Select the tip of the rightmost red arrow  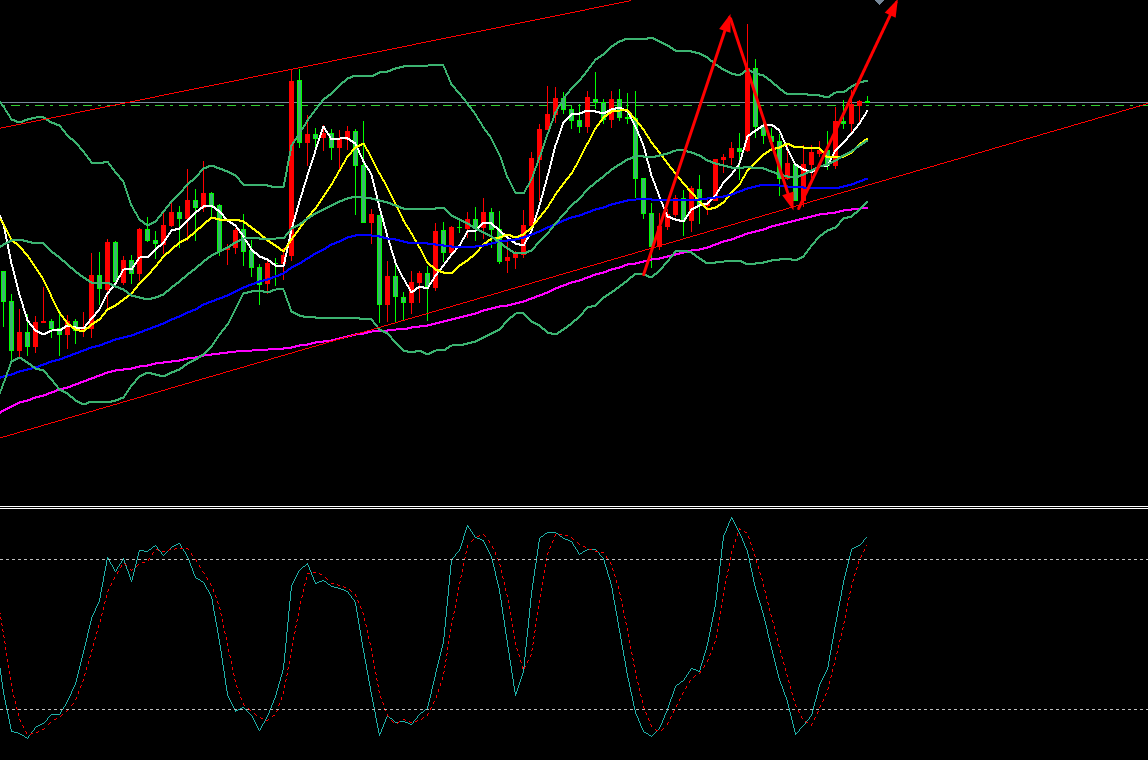[896, 3]
